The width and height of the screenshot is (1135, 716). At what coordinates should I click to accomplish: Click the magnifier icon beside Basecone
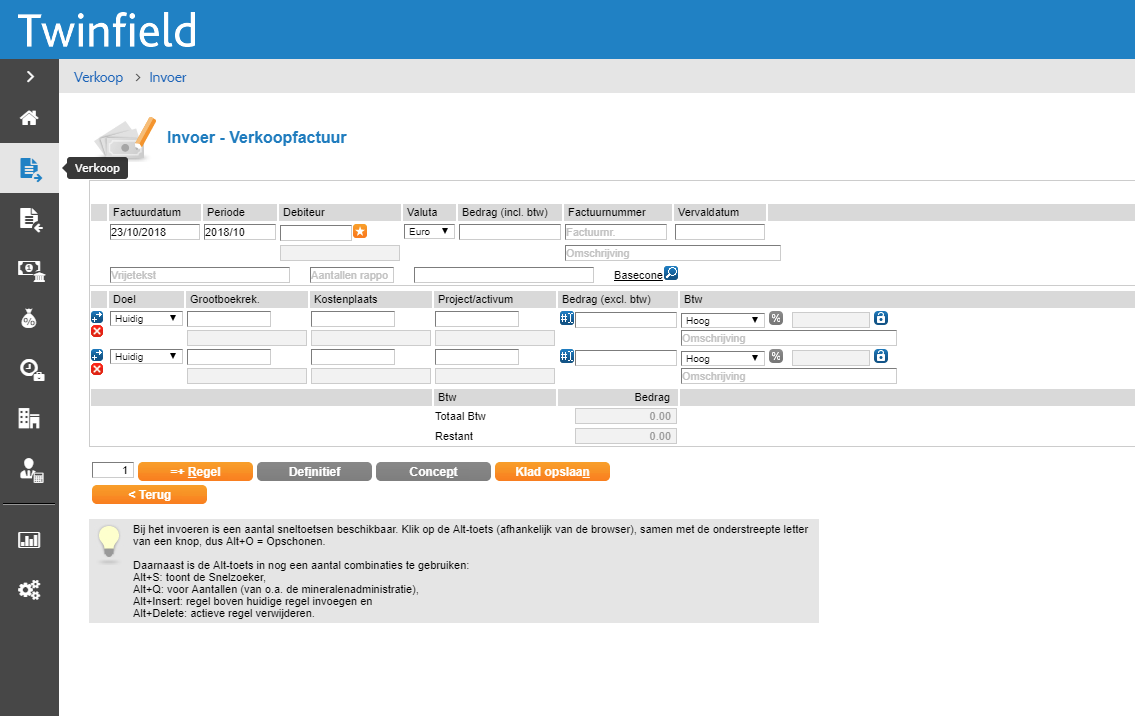(x=671, y=274)
